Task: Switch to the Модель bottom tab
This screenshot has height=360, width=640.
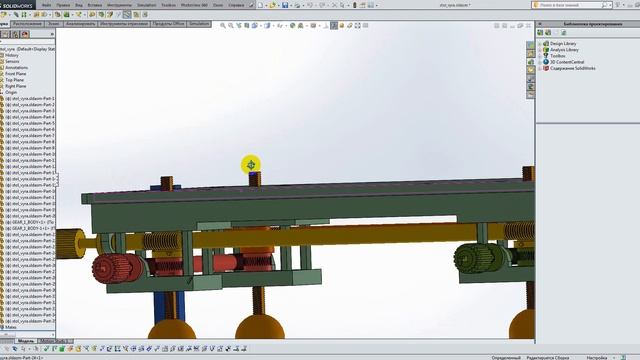Action: pyautogui.click(x=26, y=341)
